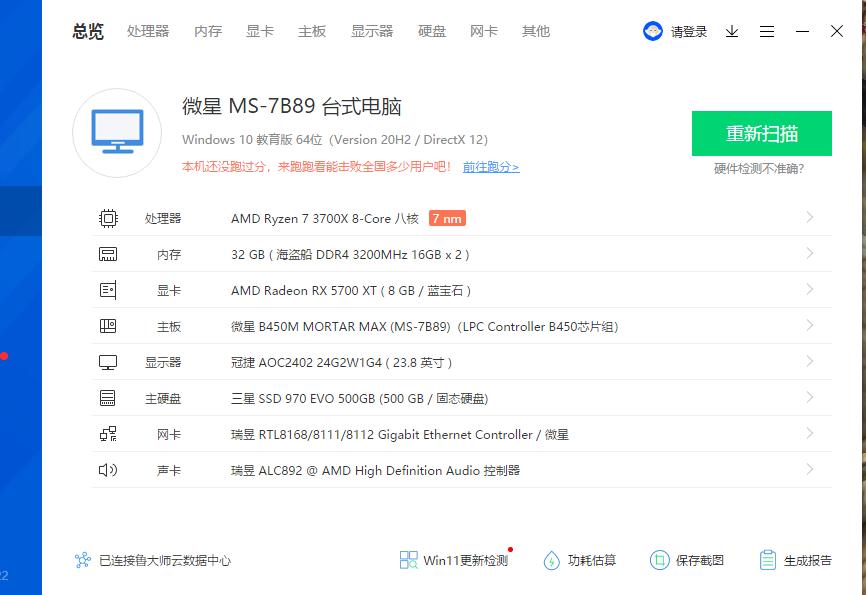Screen dimensions: 866x595
Task: Close the window
Action: click(x=837, y=31)
